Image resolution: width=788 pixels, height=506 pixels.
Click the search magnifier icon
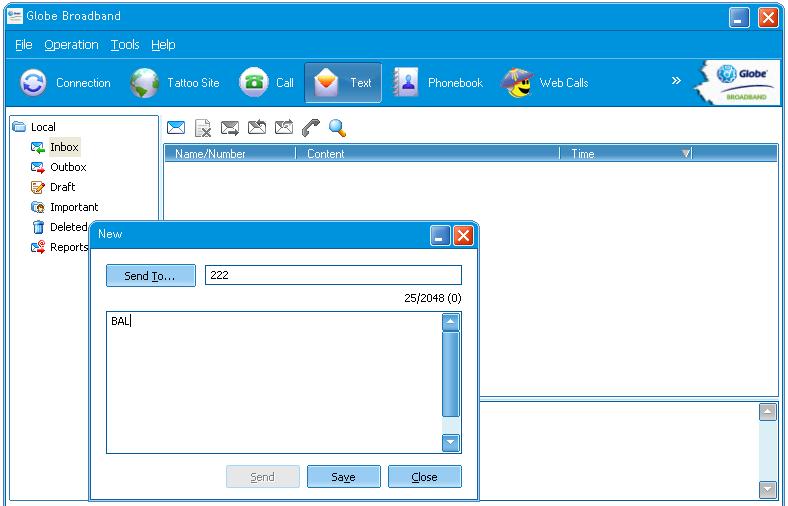[337, 128]
